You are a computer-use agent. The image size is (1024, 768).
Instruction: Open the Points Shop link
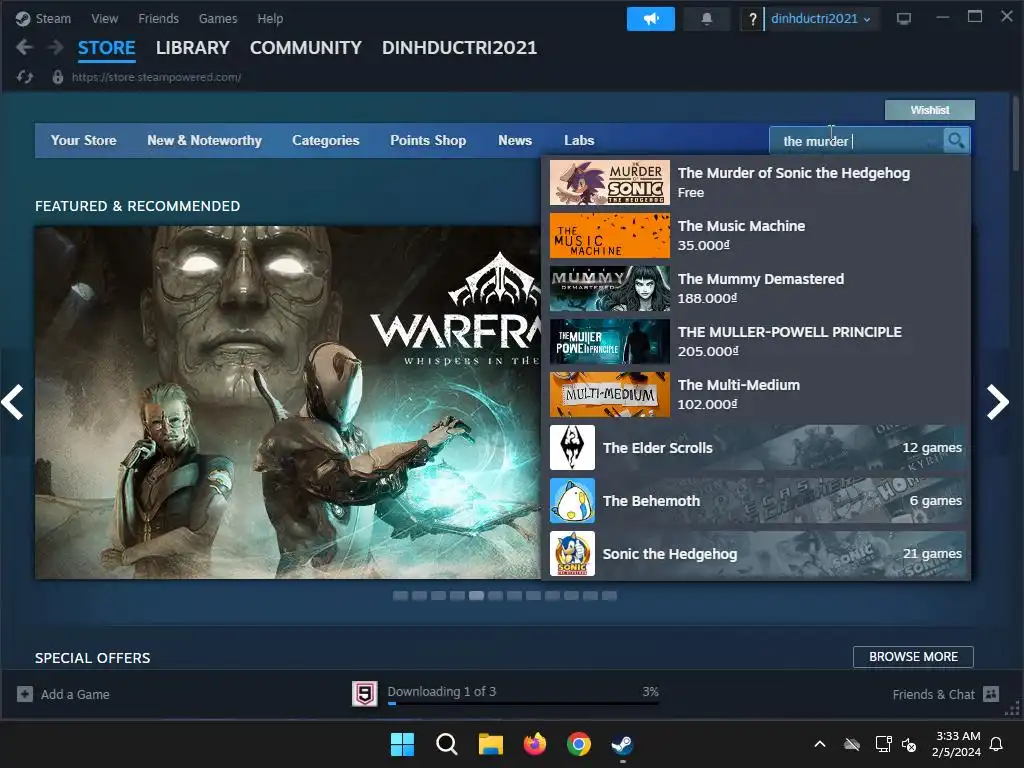pos(428,140)
